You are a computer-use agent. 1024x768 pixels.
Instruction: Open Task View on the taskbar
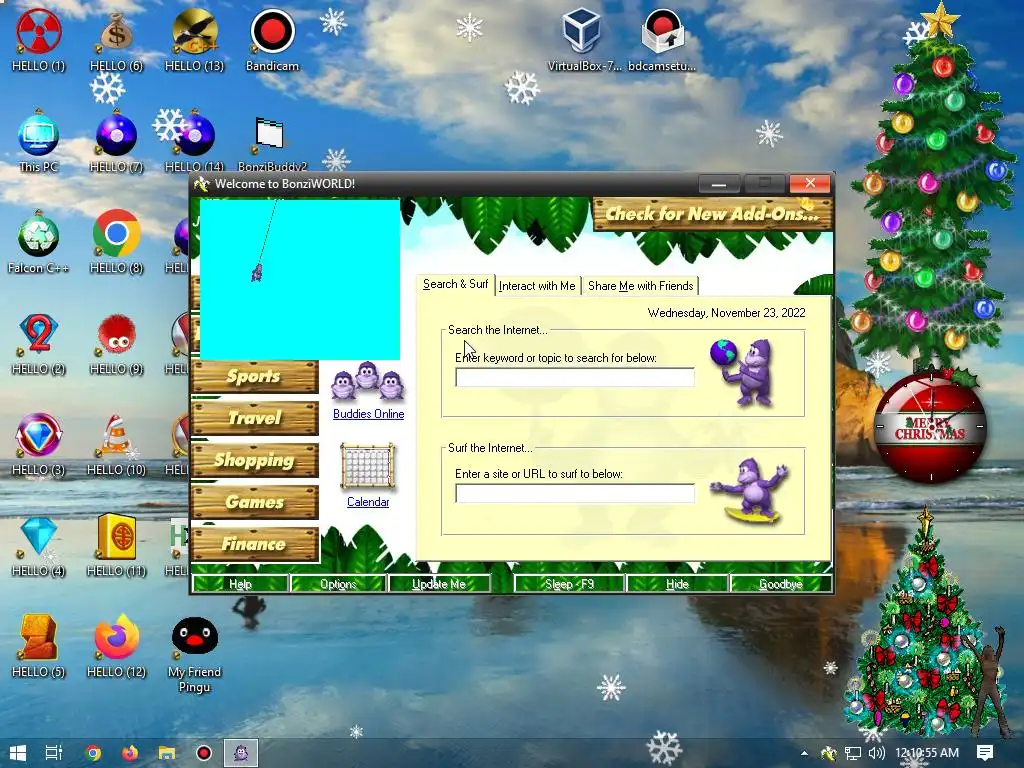click(x=54, y=753)
